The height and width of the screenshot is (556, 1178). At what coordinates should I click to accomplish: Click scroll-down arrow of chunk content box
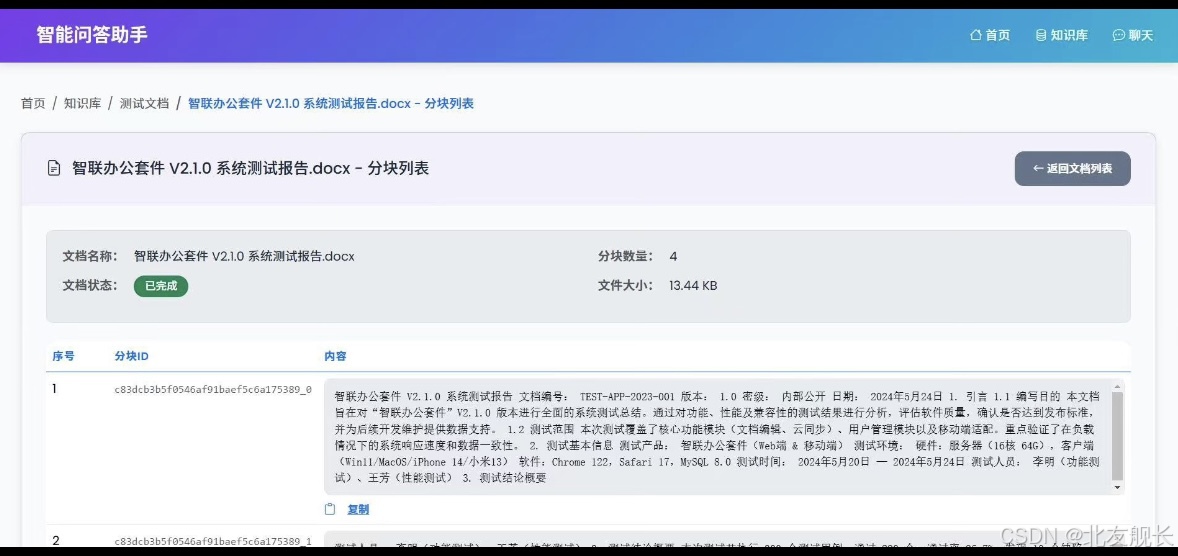pyautogui.click(x=1118, y=488)
